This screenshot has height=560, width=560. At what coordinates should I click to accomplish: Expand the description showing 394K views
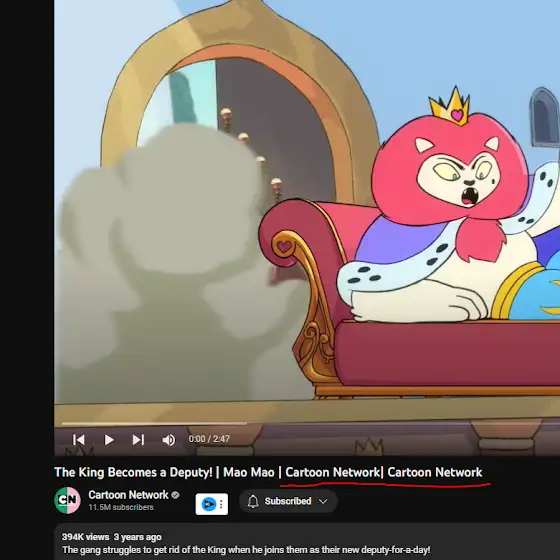coord(307,542)
